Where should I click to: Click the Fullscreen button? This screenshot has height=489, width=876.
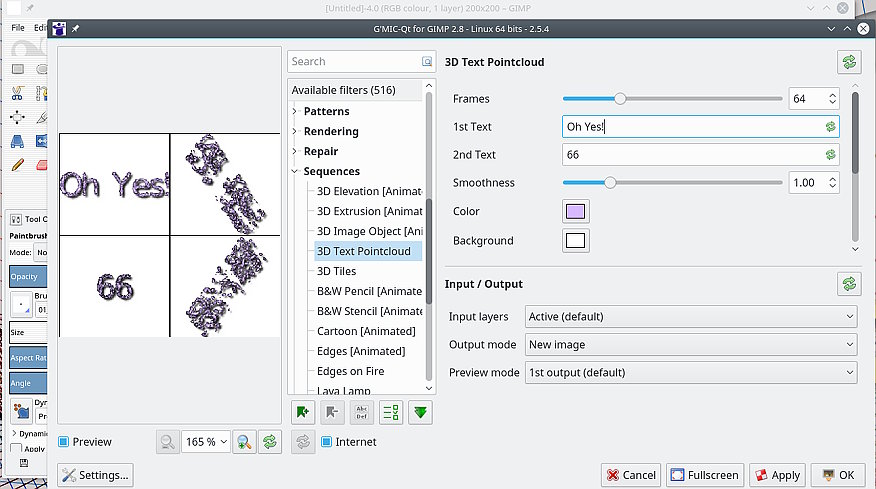(x=705, y=475)
